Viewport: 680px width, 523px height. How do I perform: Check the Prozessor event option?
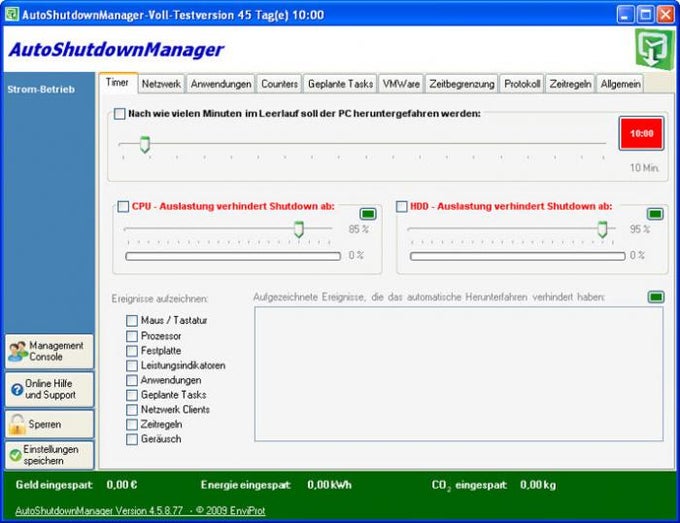(x=132, y=336)
